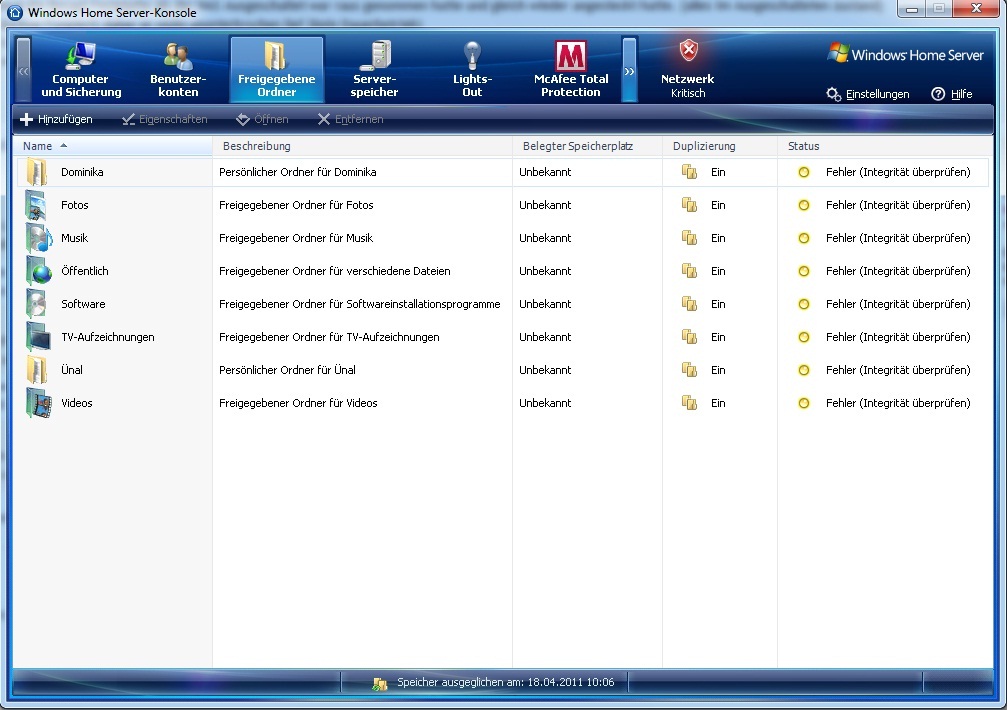Click the Windows Home Server title bar icon
The height and width of the screenshot is (710, 1007).
14,12
